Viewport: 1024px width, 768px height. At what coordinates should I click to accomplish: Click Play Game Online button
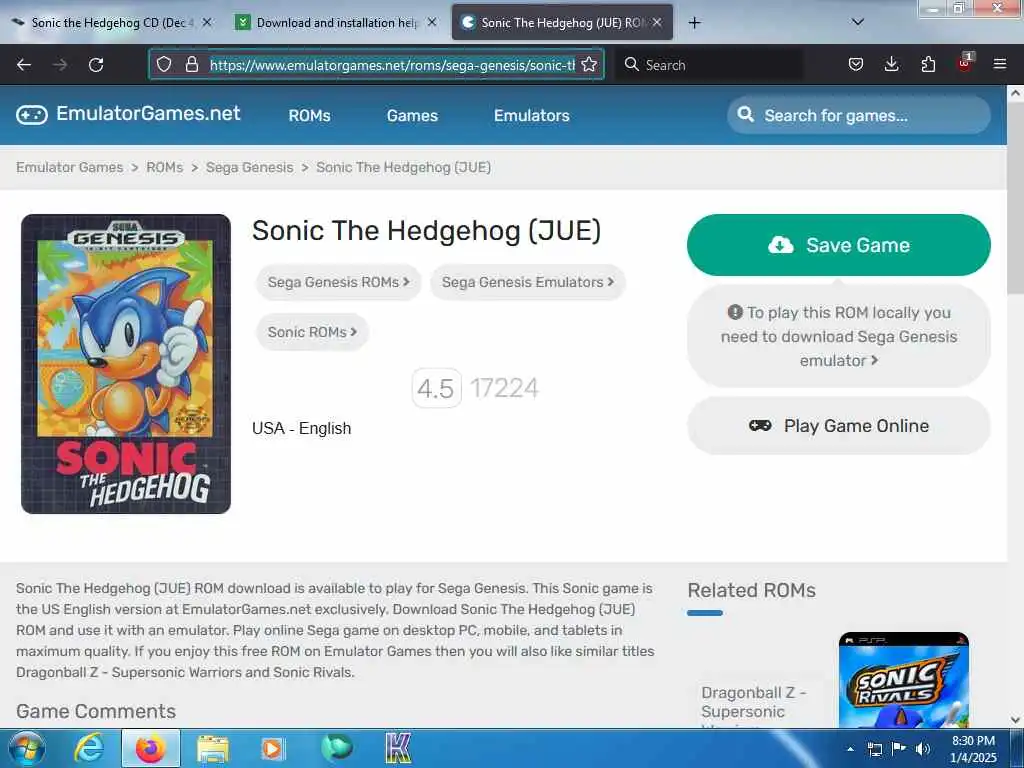[x=839, y=426]
